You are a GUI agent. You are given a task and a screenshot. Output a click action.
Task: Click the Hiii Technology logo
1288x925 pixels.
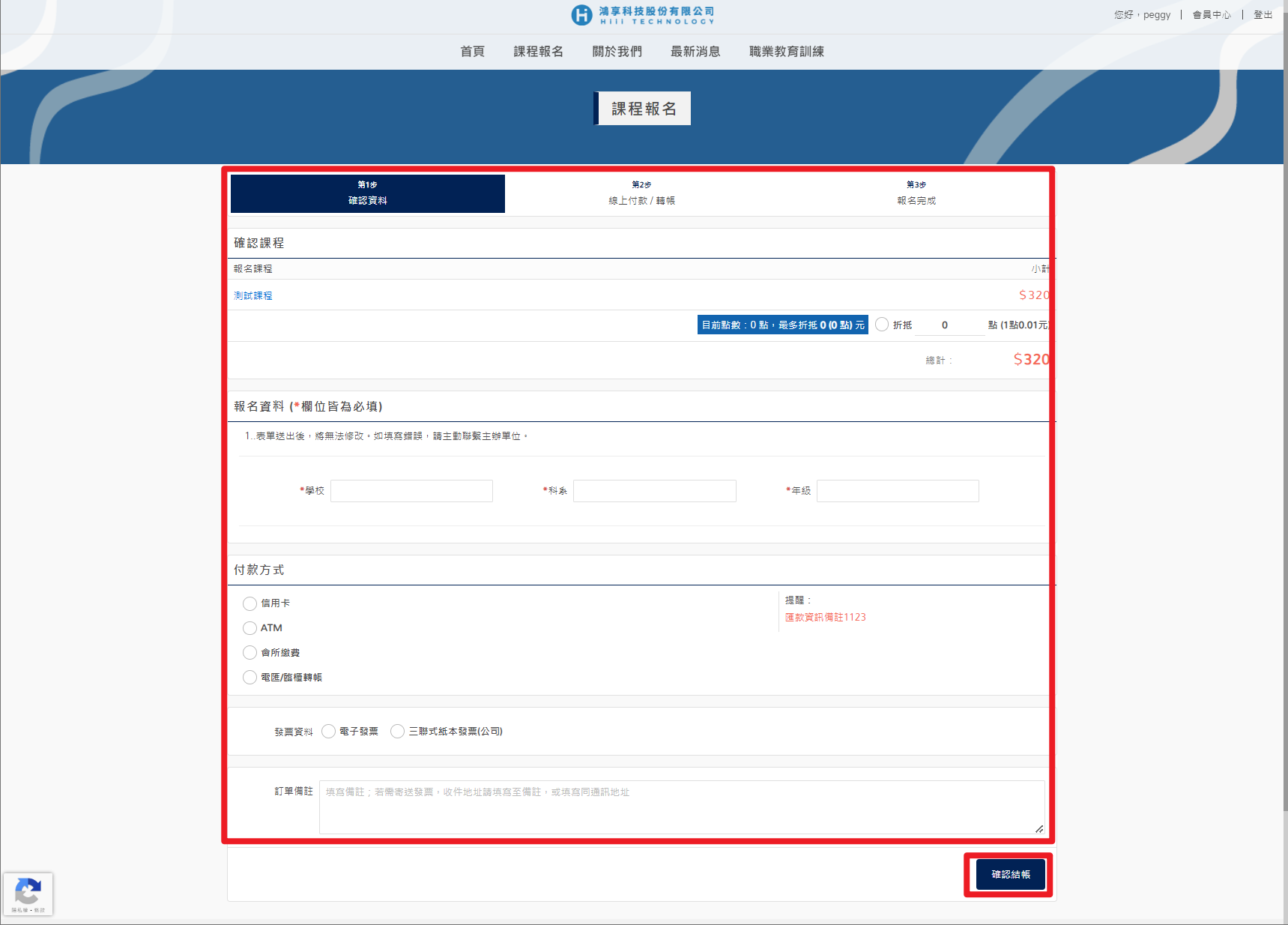coord(642,15)
